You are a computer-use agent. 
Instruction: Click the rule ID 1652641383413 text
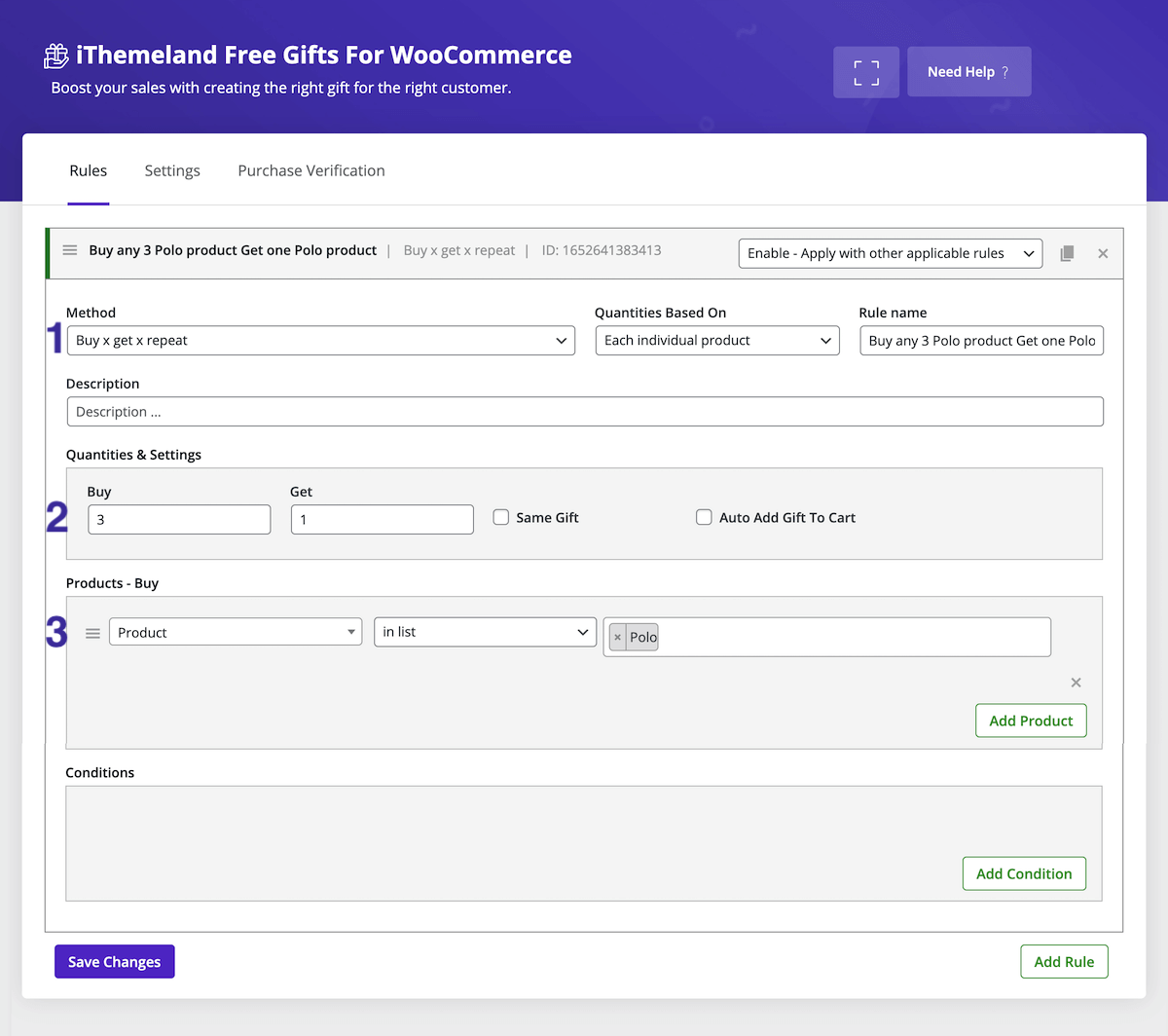click(x=602, y=250)
